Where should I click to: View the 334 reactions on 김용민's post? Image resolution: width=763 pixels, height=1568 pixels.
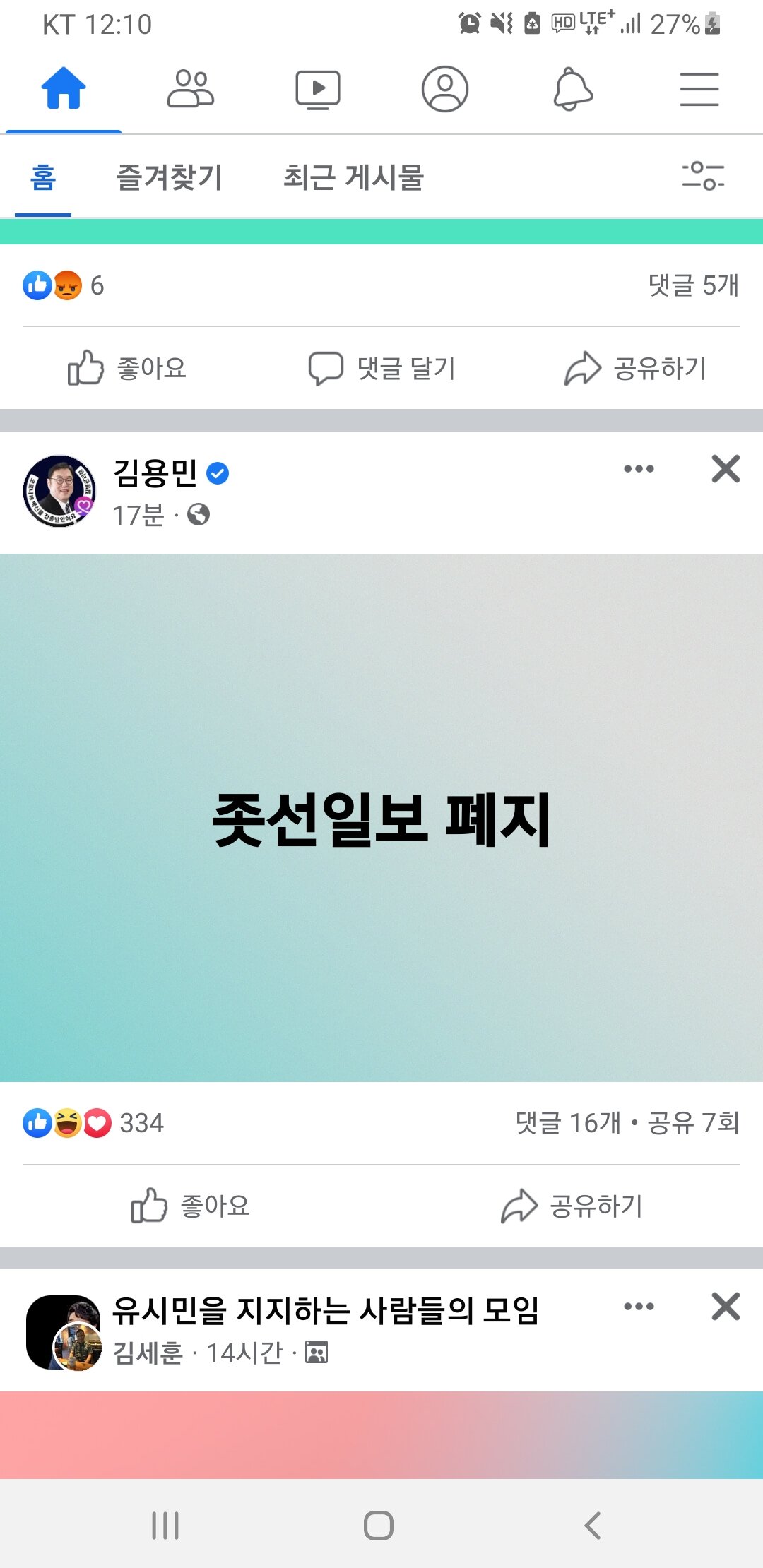[93, 1123]
